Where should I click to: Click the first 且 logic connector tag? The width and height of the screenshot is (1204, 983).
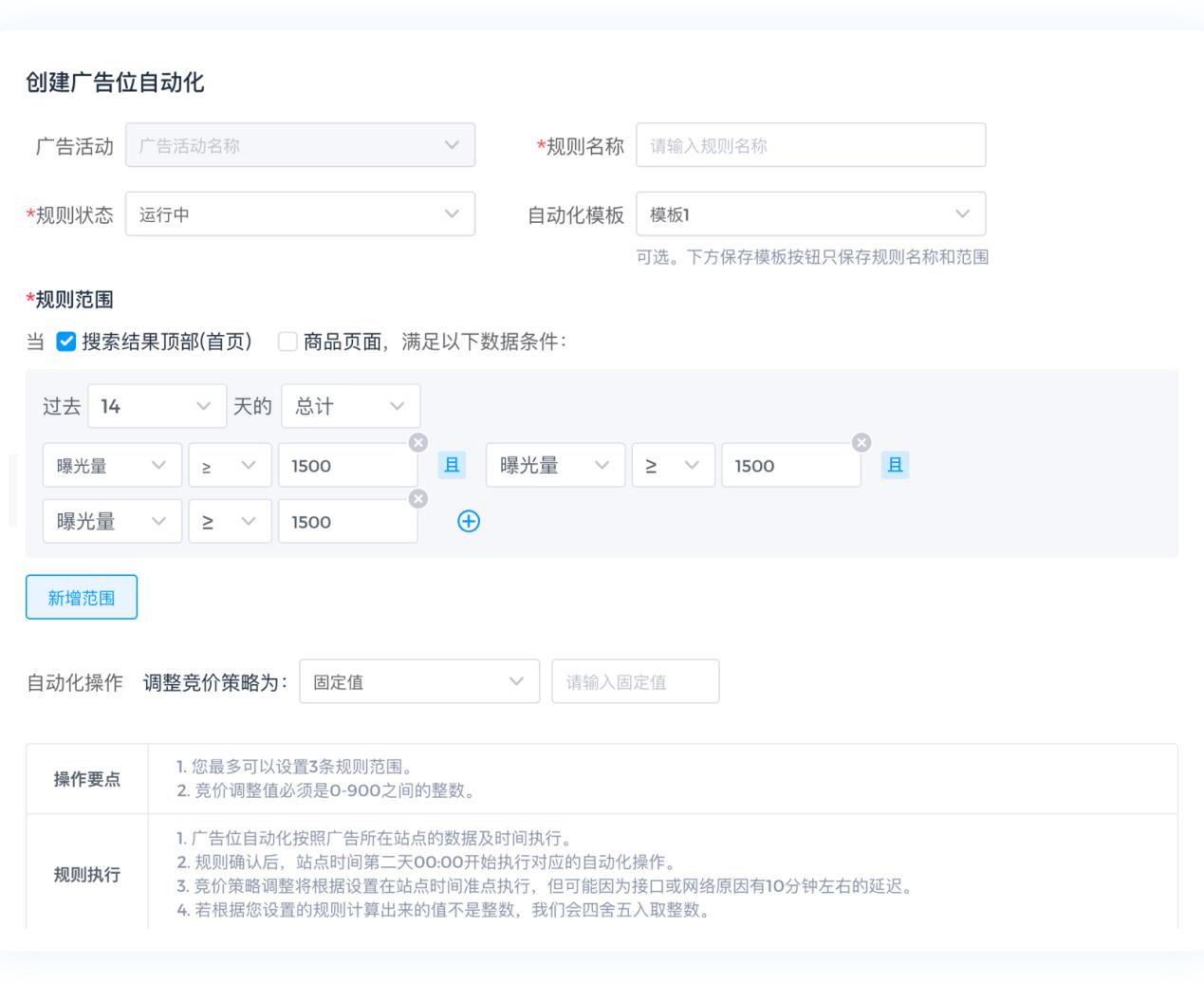point(452,465)
